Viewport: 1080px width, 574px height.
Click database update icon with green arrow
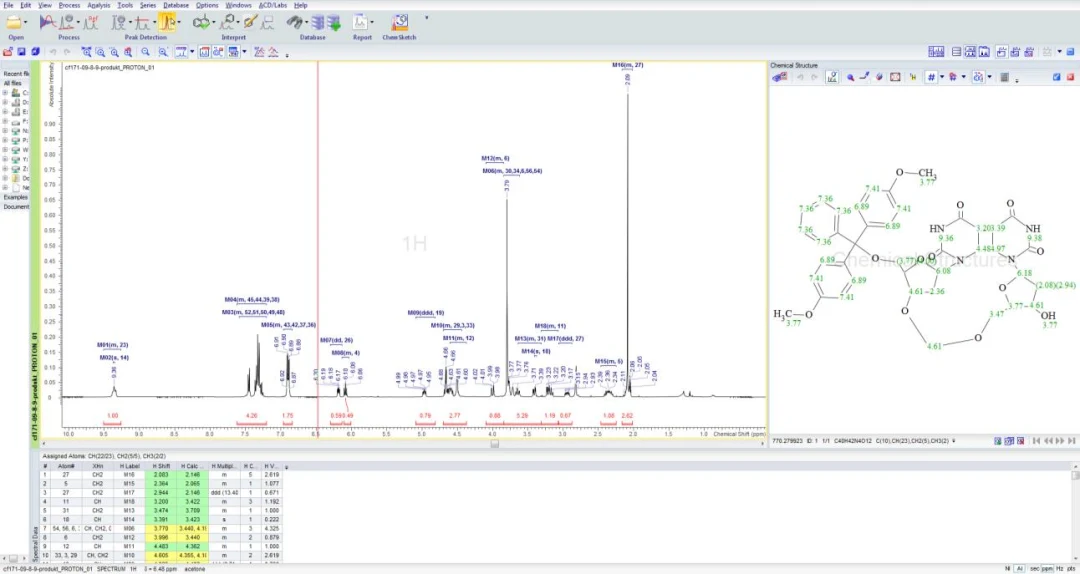click(334, 23)
